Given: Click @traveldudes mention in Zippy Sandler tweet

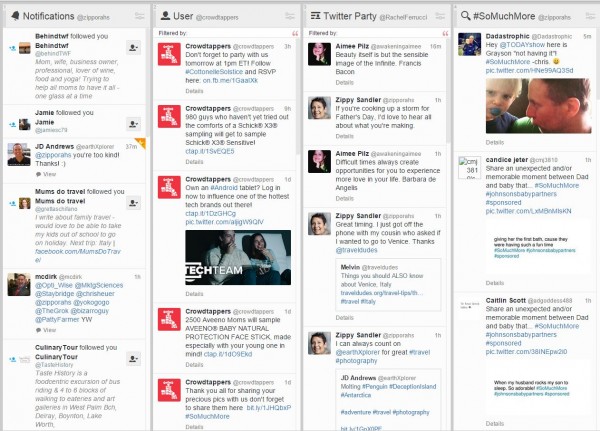Looking at the screenshot, I should pyautogui.click(x=356, y=250).
